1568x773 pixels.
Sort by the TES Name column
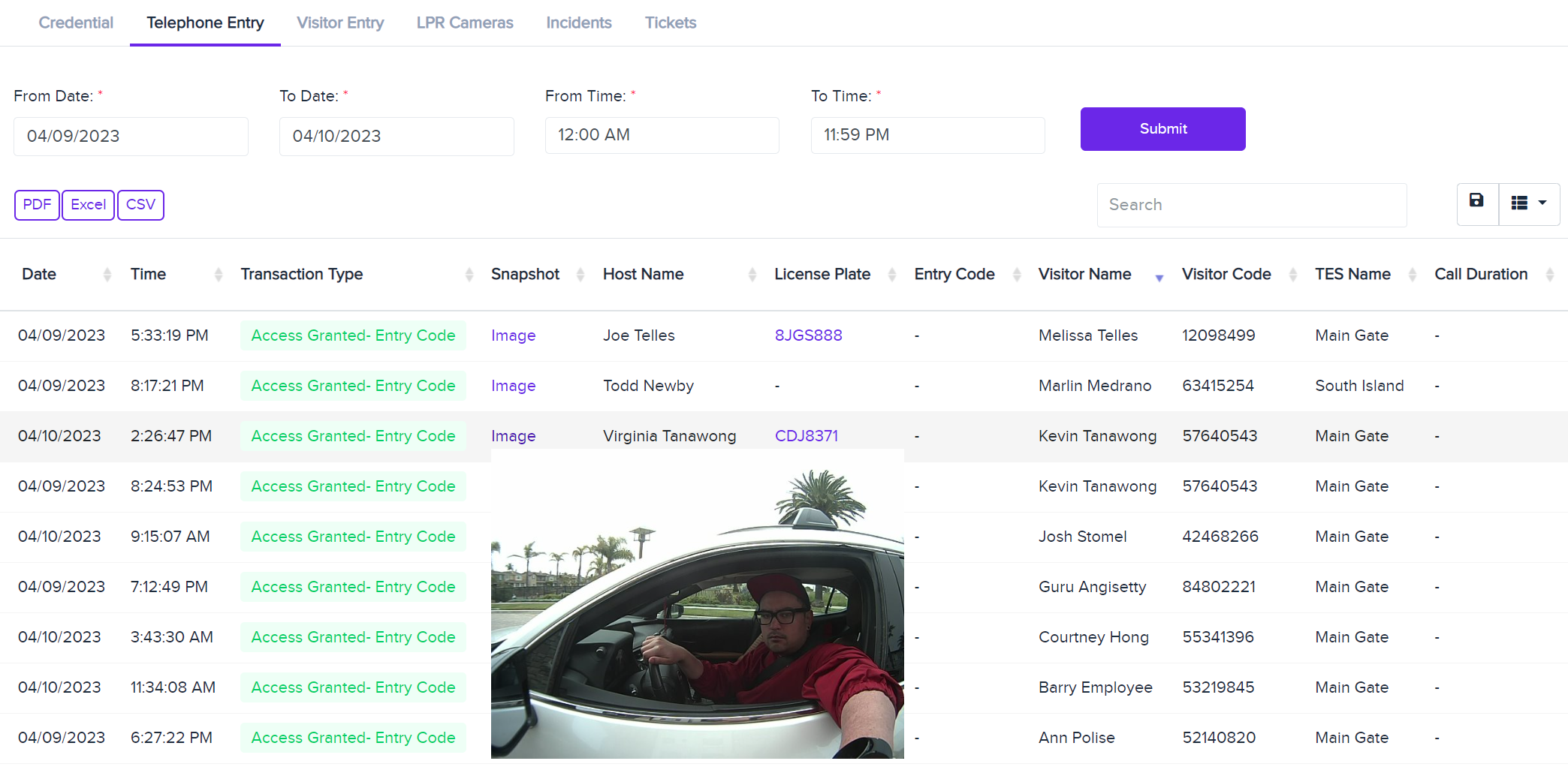(x=1352, y=275)
